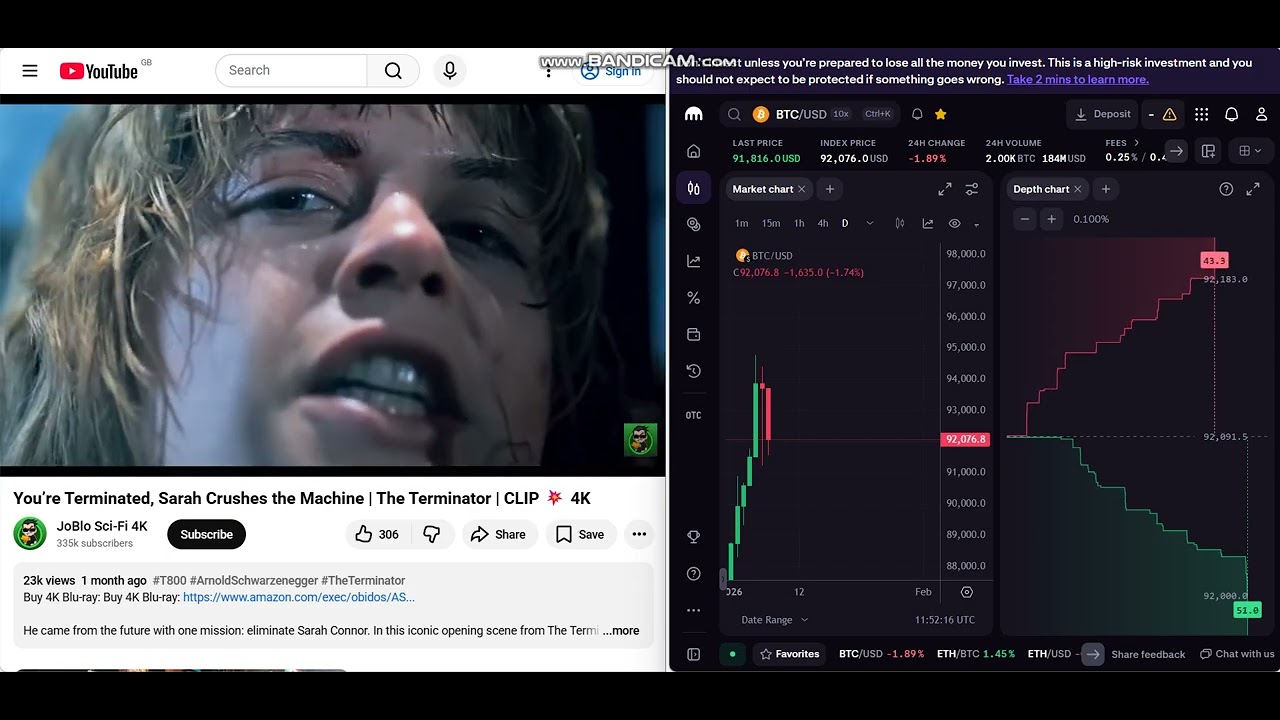Image resolution: width=1280 pixels, height=720 pixels.
Task: Select the 1h chart interval
Action: pos(799,223)
